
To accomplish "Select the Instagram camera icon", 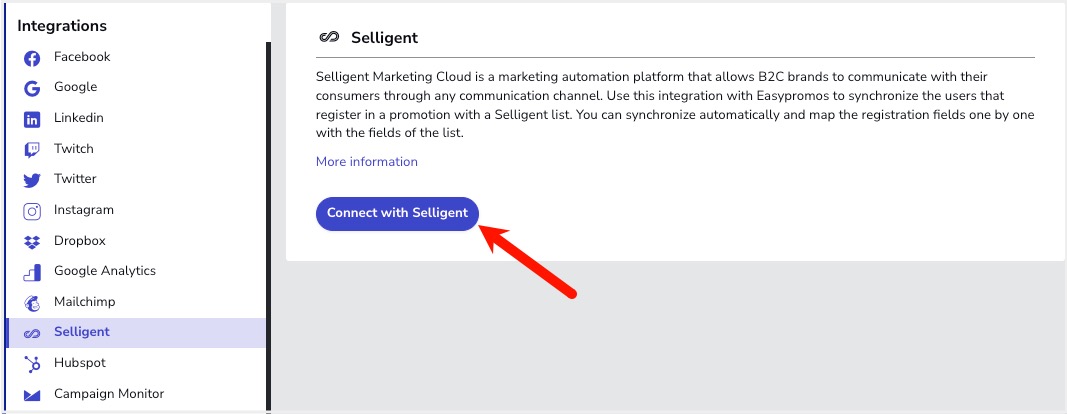I will coord(32,211).
